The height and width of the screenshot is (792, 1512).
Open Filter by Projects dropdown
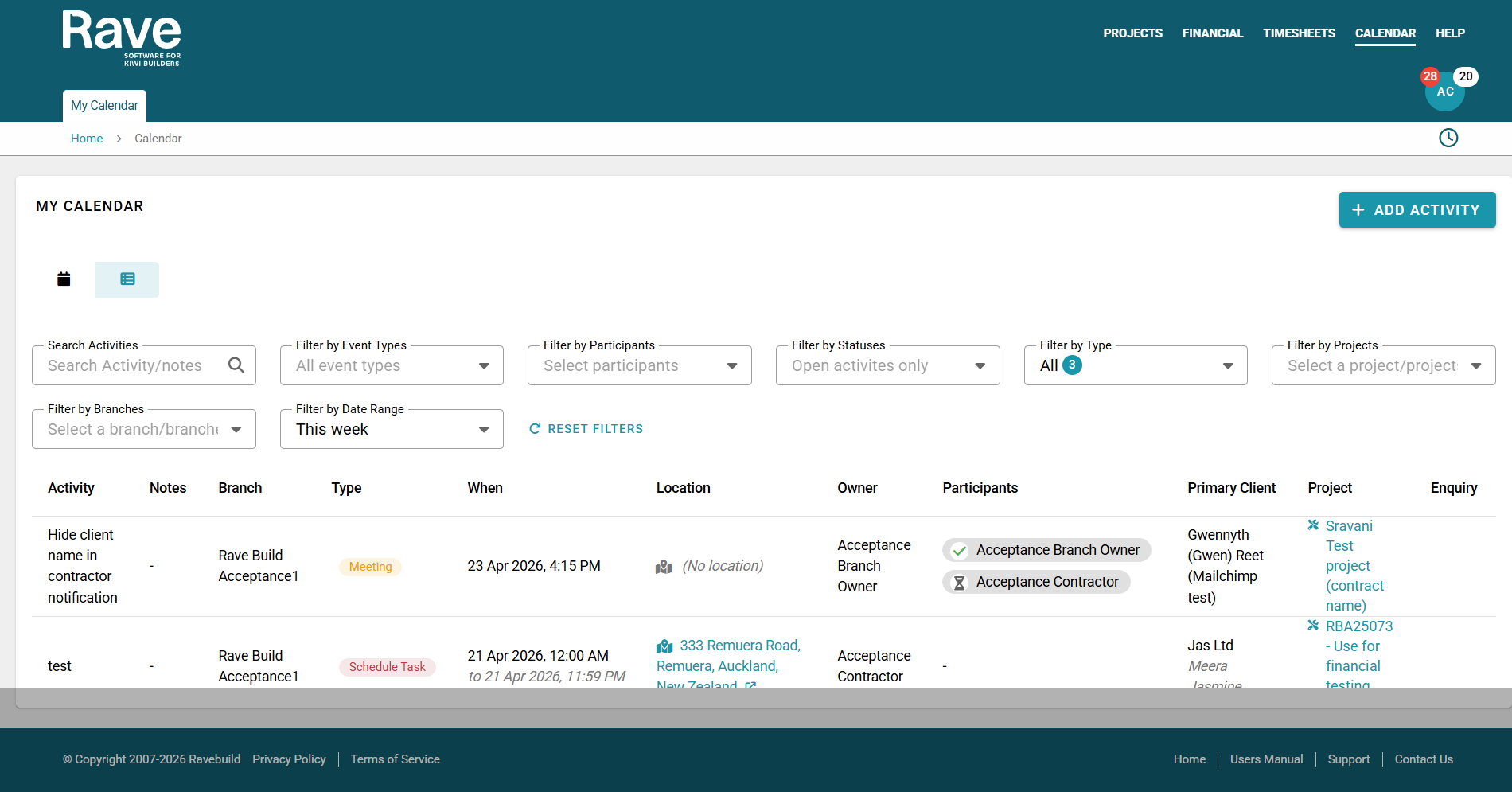click(1384, 365)
